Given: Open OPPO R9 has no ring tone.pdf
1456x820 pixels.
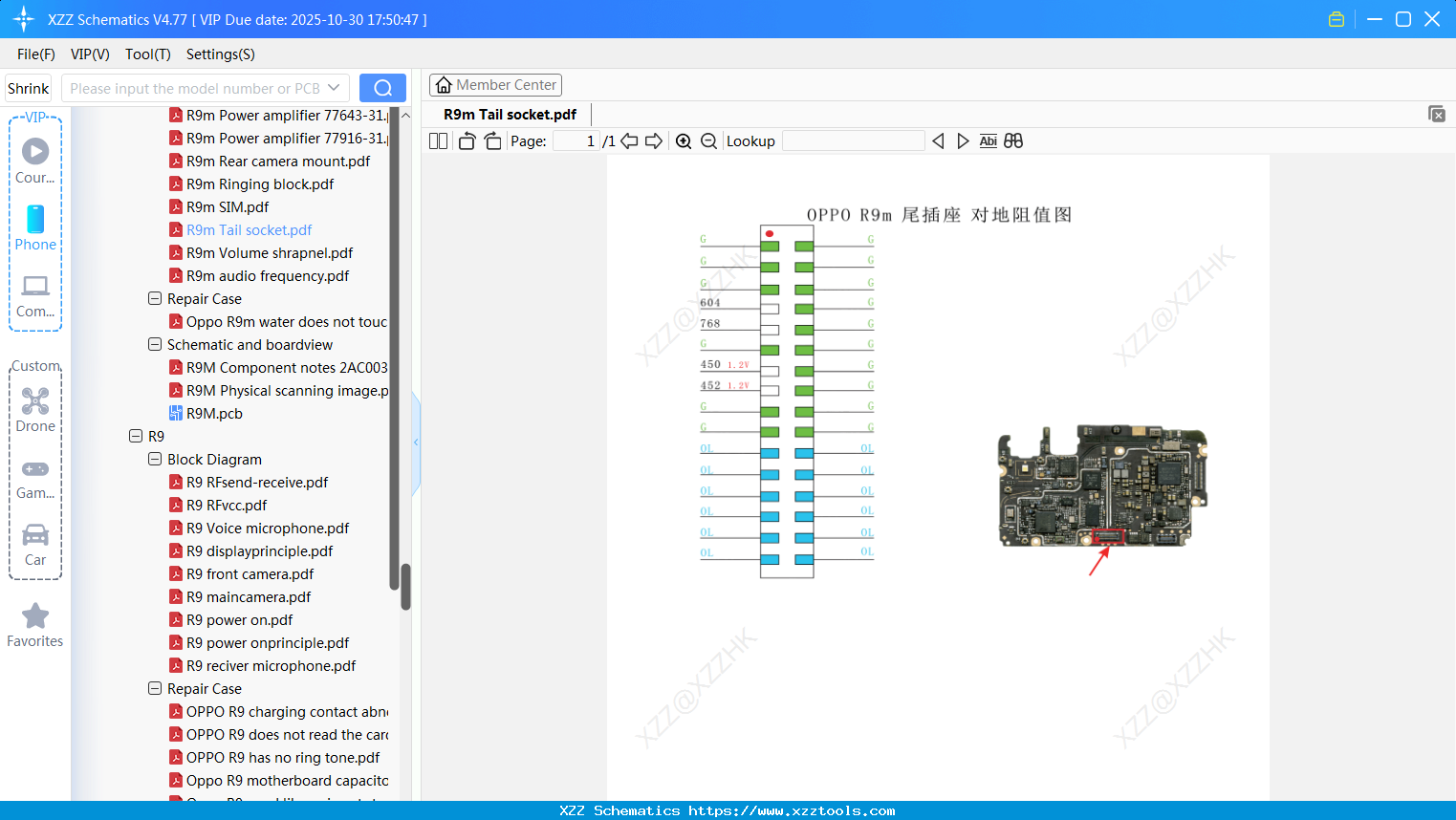Looking at the screenshot, I should tap(283, 758).
